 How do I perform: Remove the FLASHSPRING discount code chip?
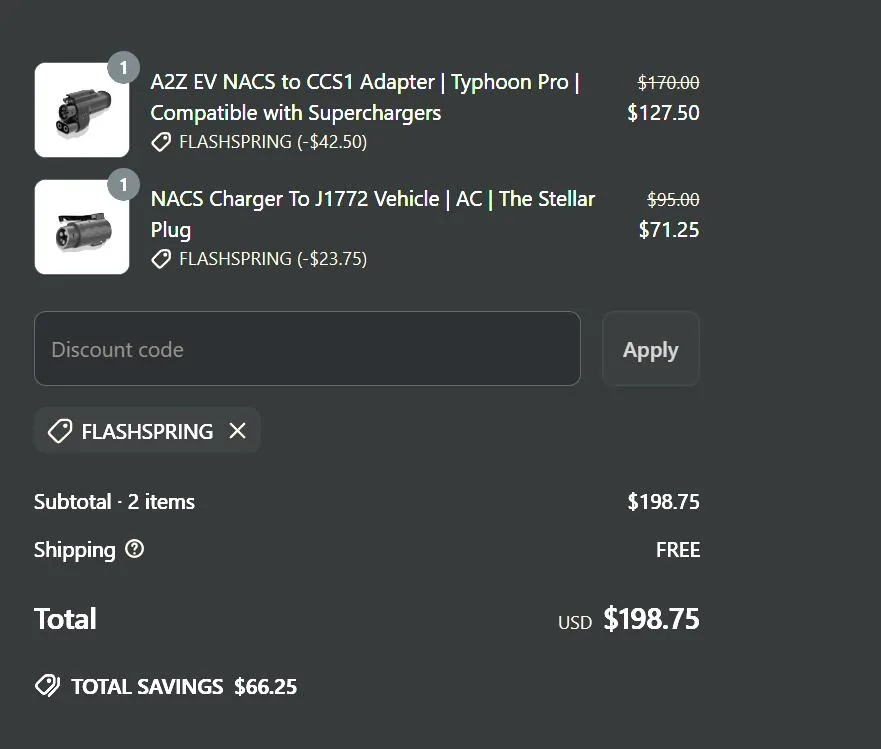(237, 431)
